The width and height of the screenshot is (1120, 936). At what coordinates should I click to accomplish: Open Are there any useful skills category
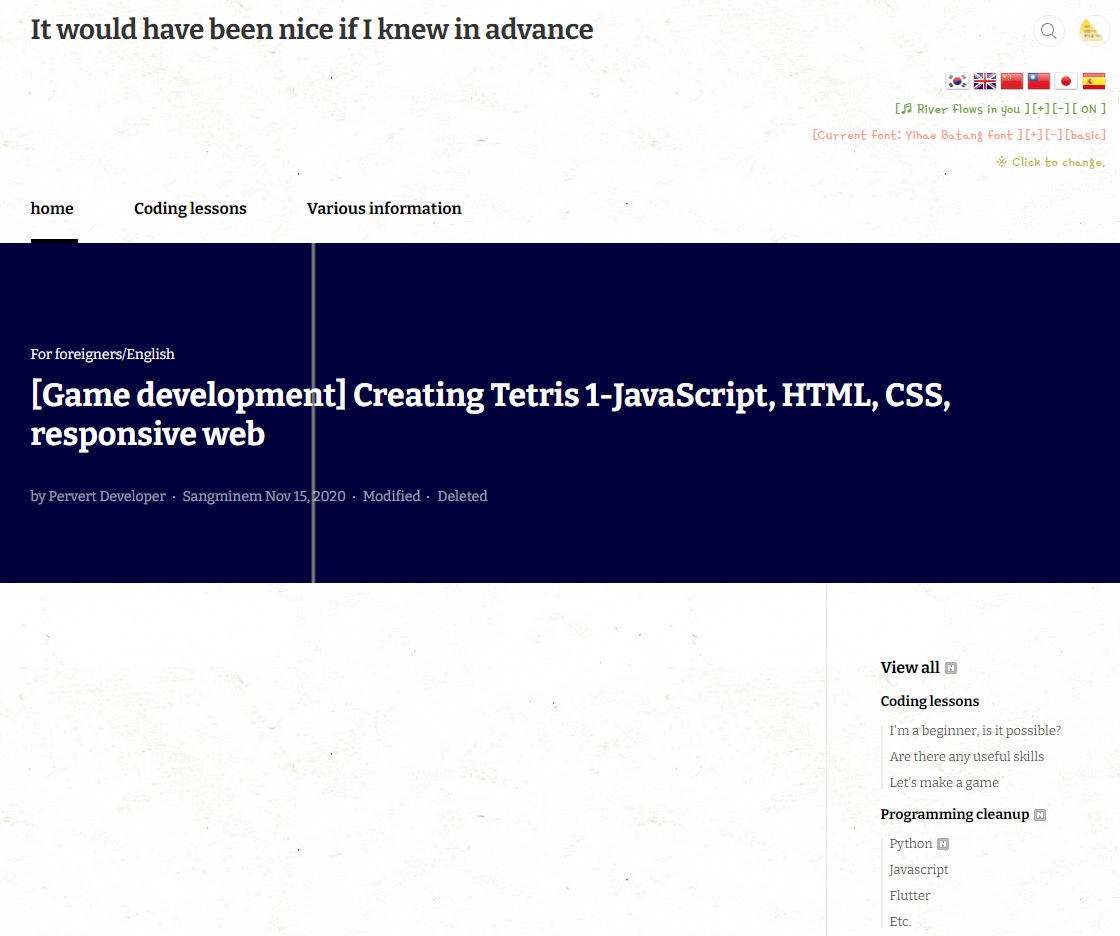pyautogui.click(x=966, y=756)
